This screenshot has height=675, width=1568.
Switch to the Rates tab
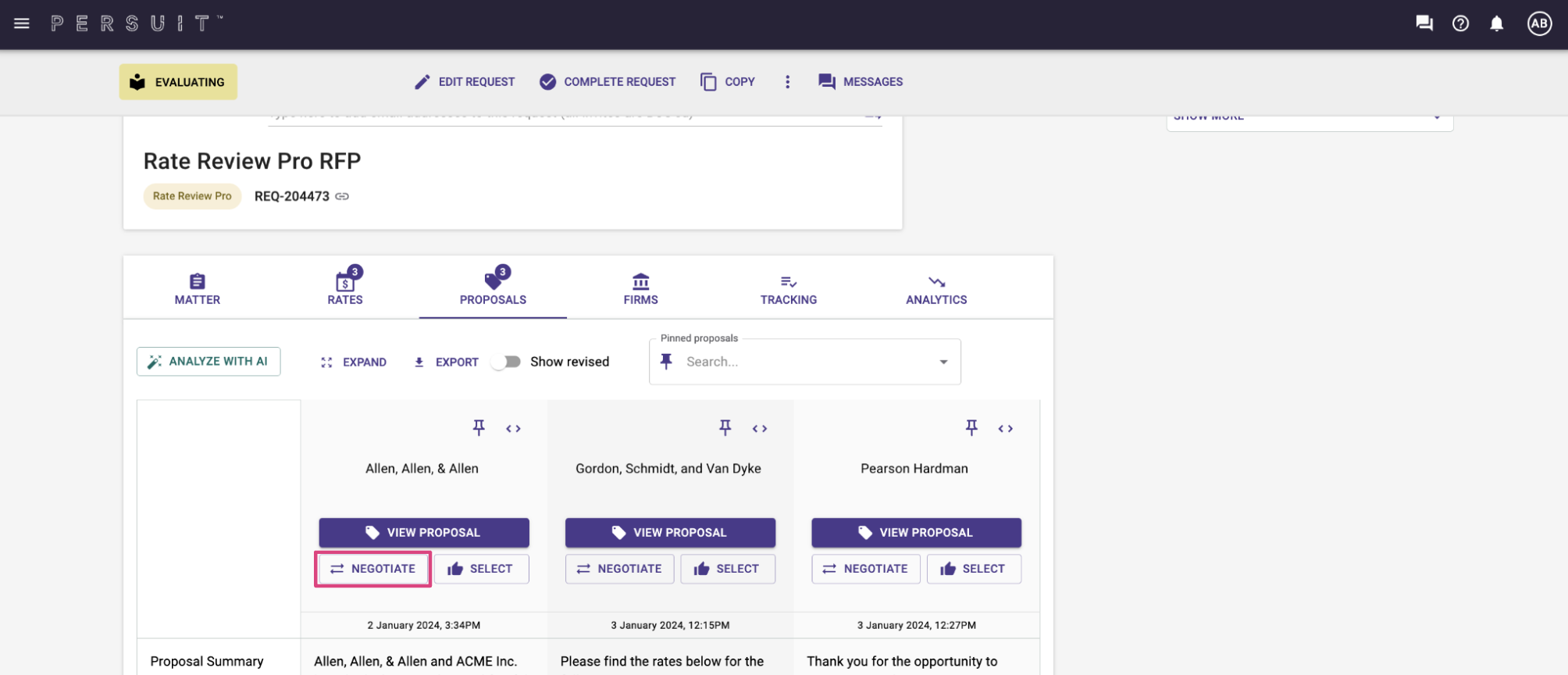point(345,289)
